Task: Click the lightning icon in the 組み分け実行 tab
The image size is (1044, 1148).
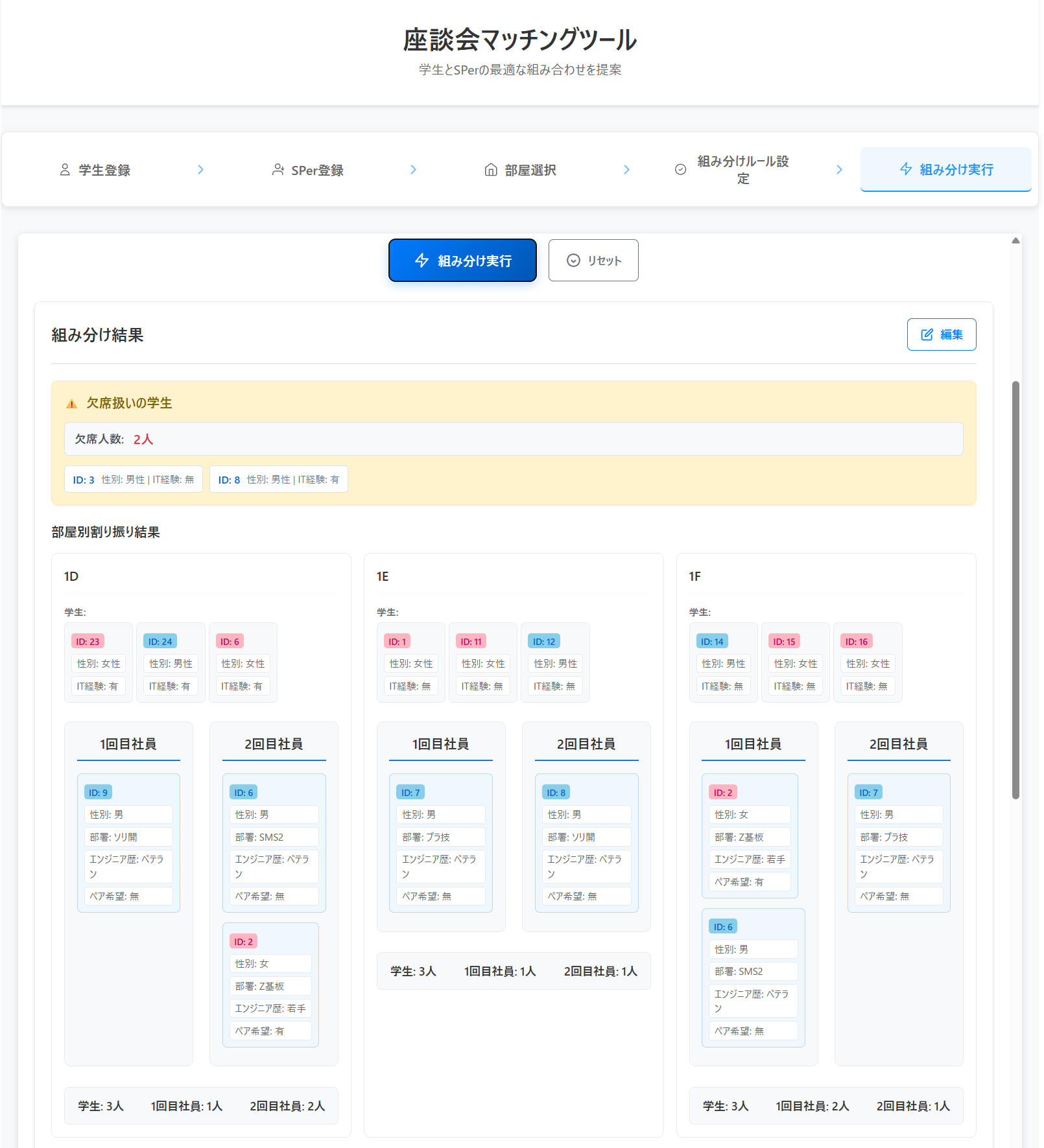Action: (906, 169)
